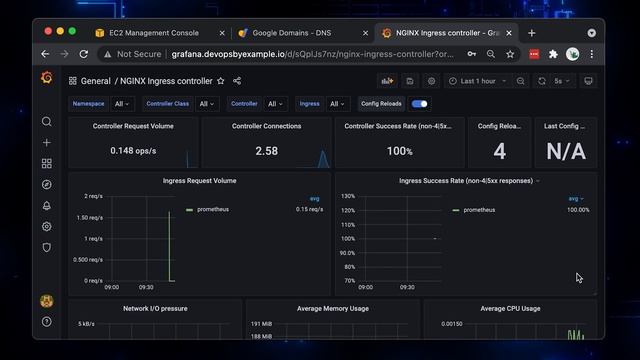This screenshot has width=640, height=360.
Task: Open the Configuration gear in sidebar
Action: [47, 227]
